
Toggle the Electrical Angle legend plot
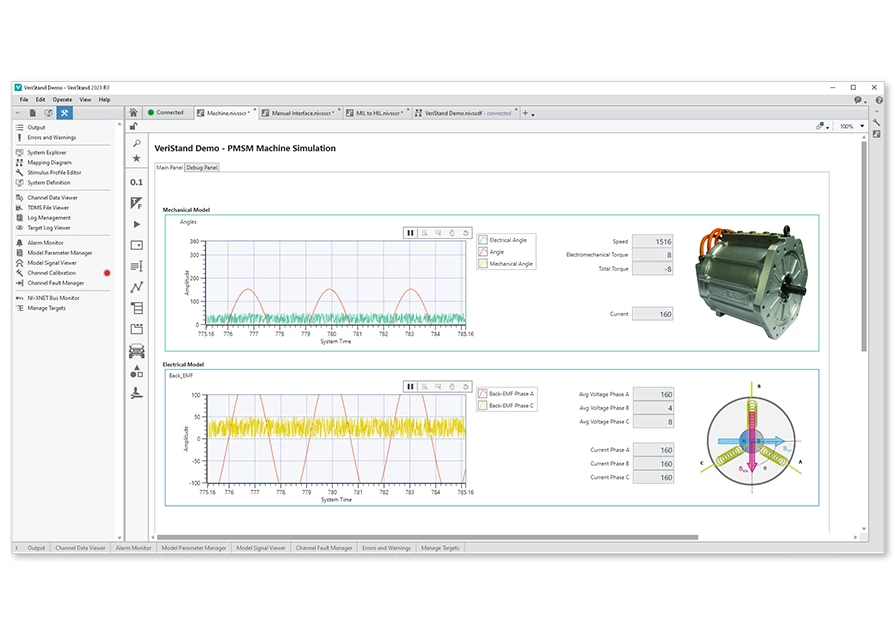[x=484, y=240]
